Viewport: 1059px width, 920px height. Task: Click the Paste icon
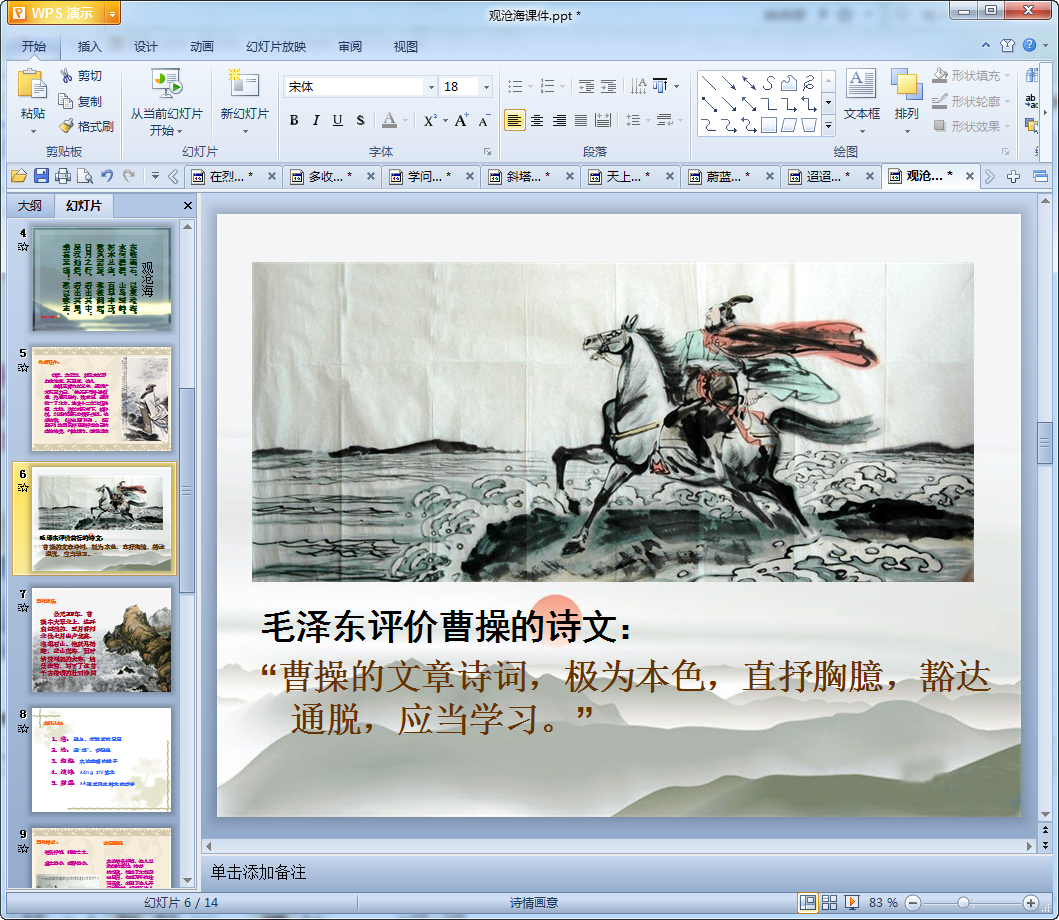tap(32, 86)
